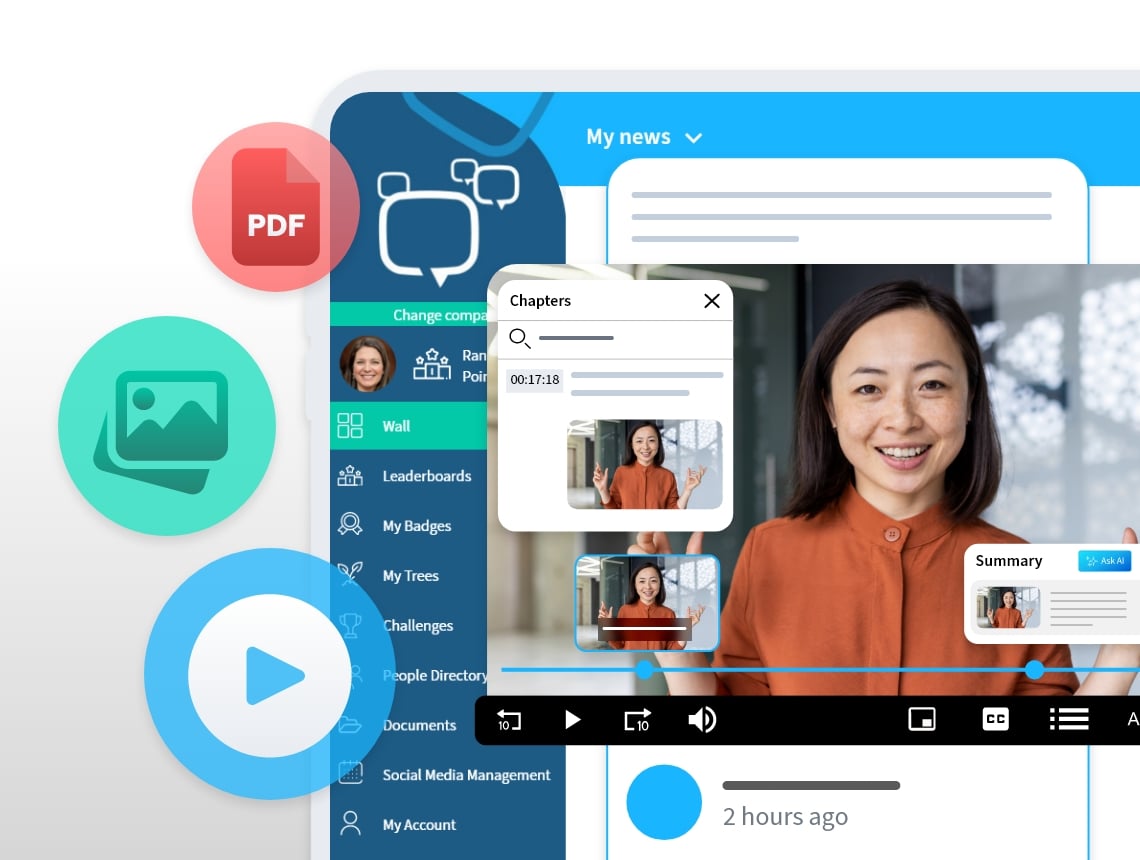
Task: Click the Chapters panel title
Action: pos(540,301)
